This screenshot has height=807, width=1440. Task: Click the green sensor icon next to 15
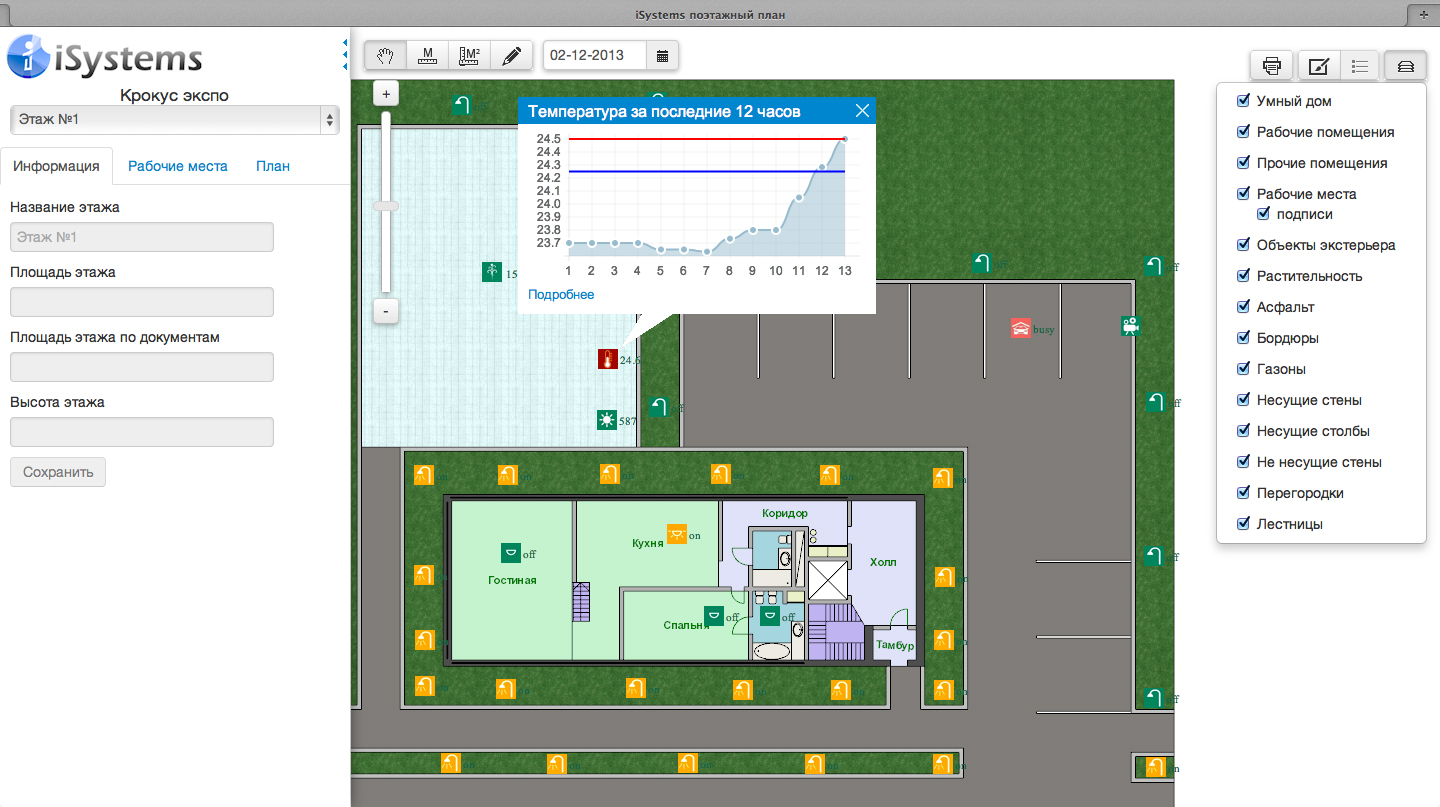[492, 272]
